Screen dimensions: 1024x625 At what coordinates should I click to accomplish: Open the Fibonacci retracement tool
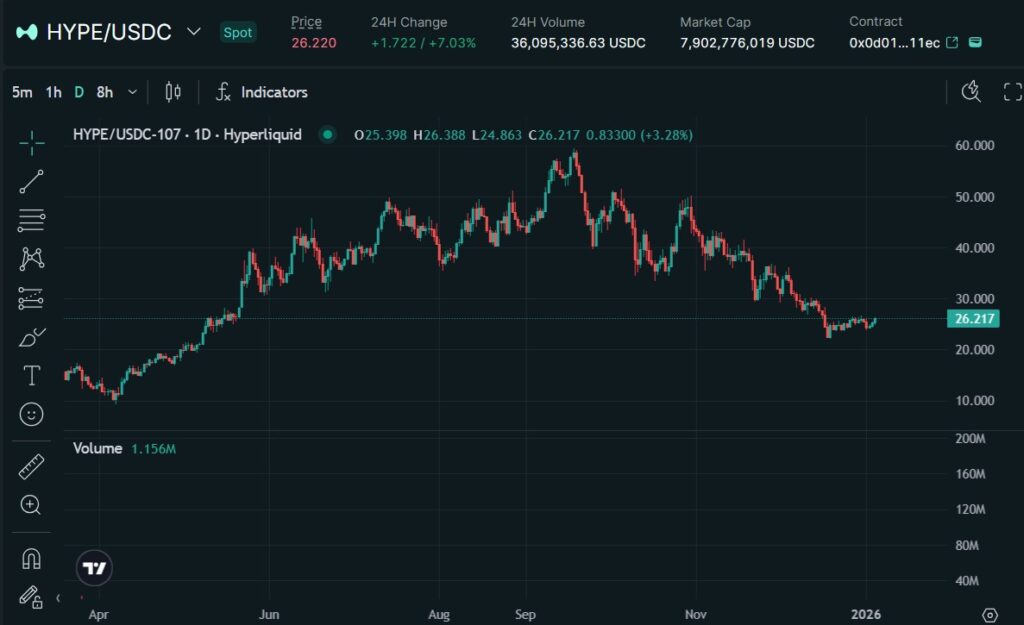click(x=32, y=220)
